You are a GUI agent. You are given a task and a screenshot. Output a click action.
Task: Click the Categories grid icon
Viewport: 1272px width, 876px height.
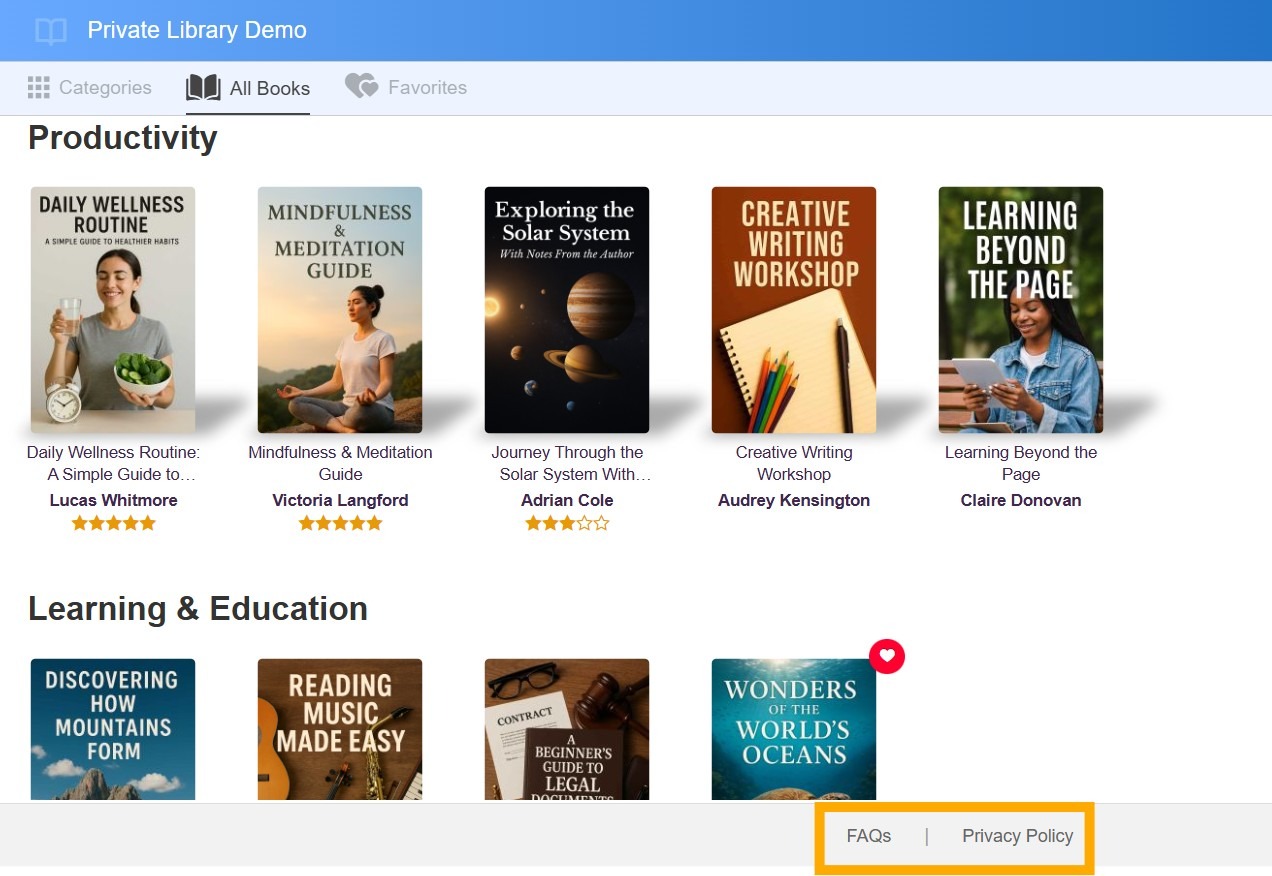coord(39,87)
